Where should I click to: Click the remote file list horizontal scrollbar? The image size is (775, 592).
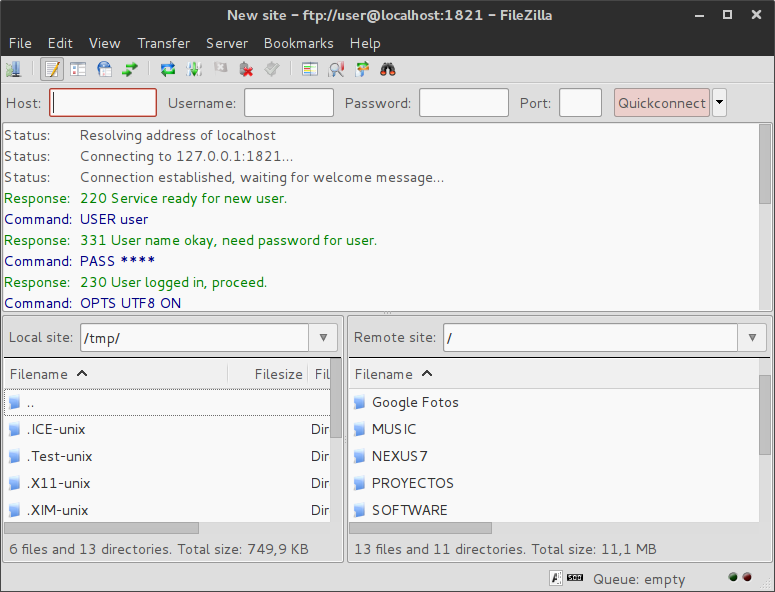[420, 528]
